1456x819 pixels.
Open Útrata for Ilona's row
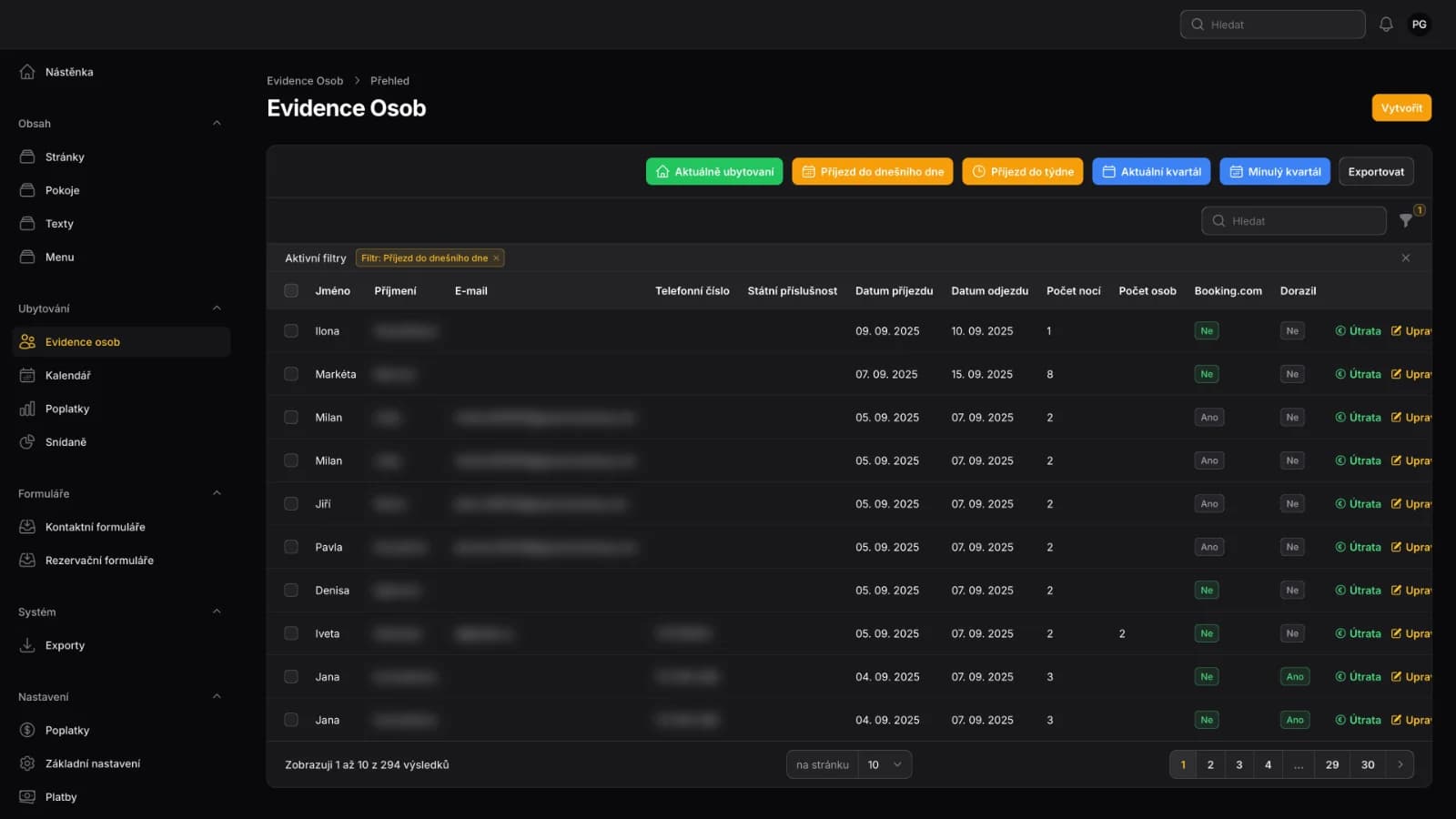(1358, 331)
